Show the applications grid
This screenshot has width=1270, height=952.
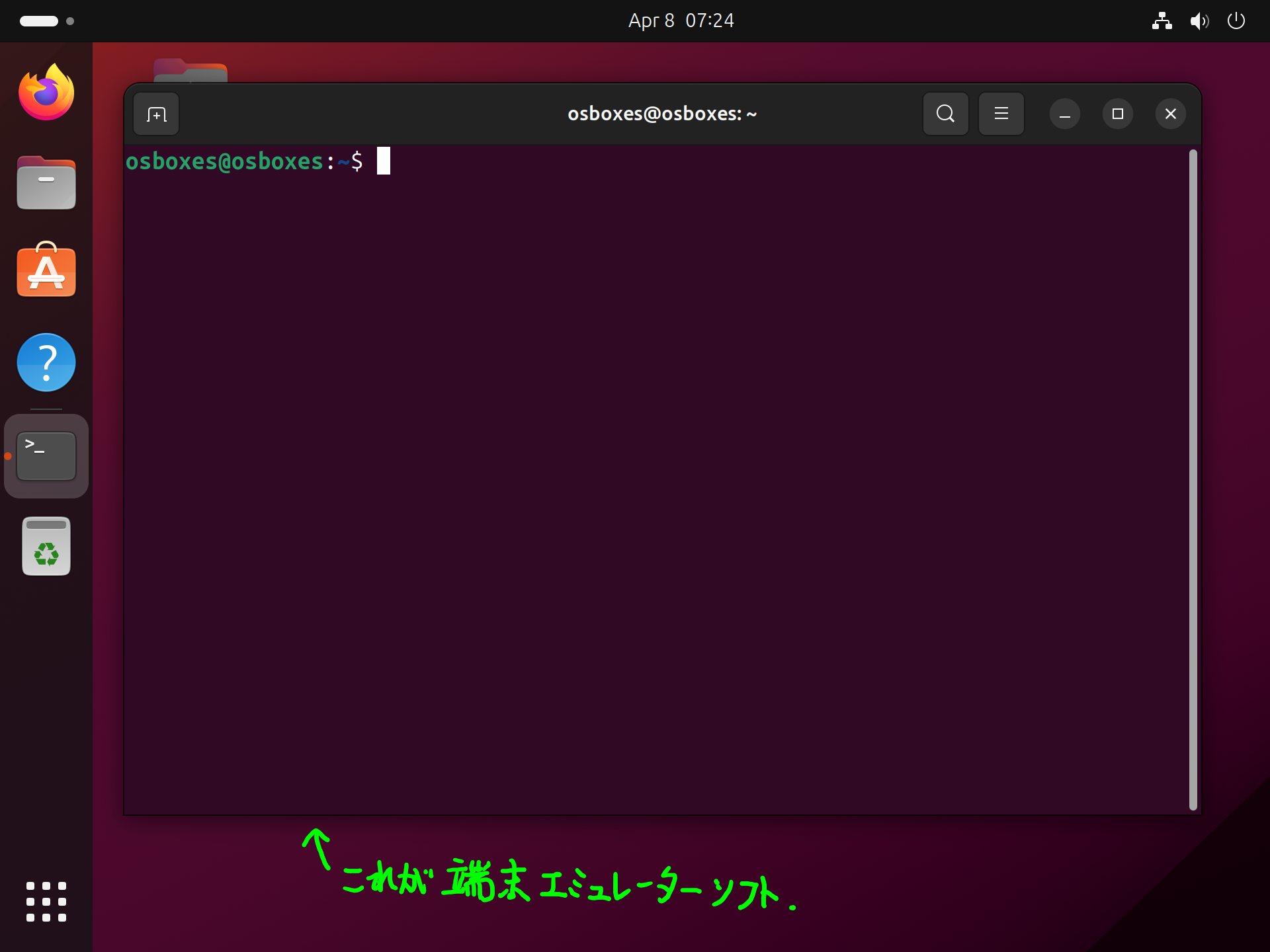coord(46,901)
